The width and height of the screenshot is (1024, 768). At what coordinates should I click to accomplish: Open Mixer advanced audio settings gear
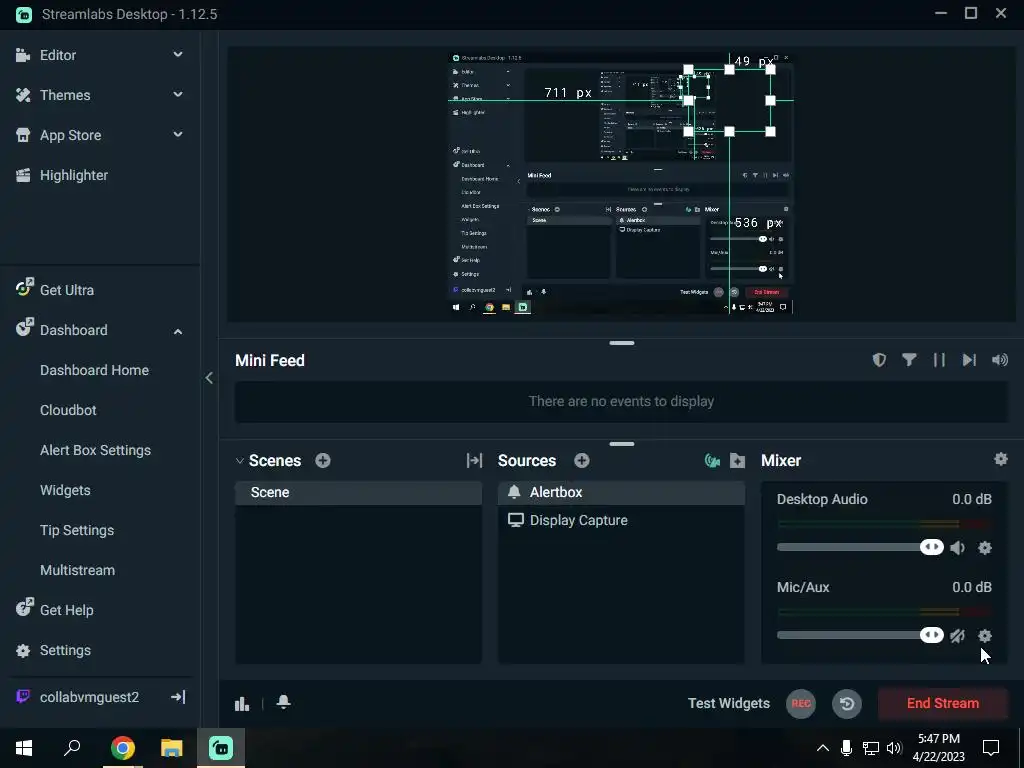pos(1000,459)
